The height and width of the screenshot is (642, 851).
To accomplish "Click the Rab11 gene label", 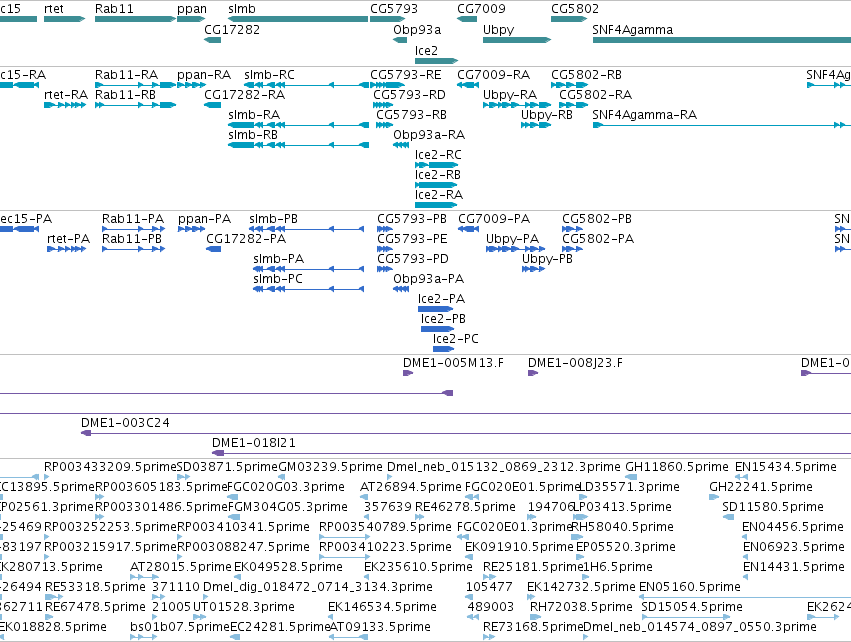I will click(114, 9).
